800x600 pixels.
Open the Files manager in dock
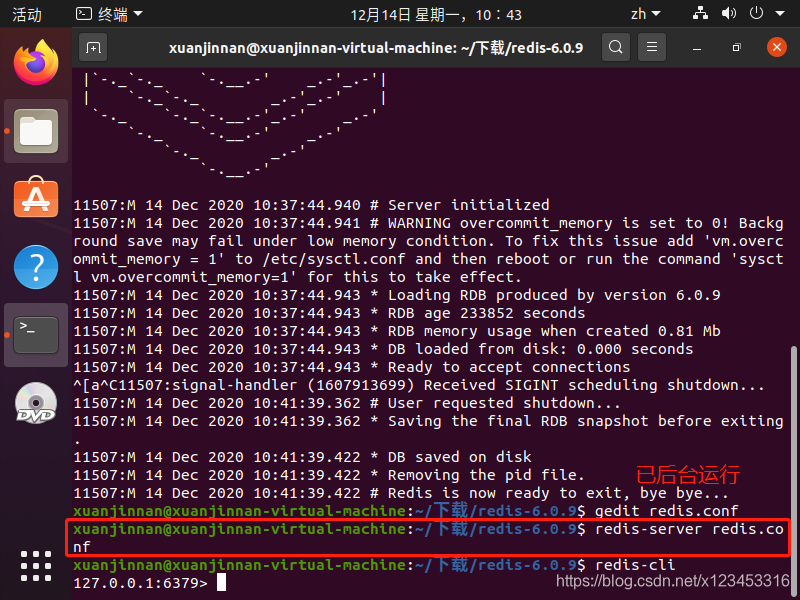36,131
